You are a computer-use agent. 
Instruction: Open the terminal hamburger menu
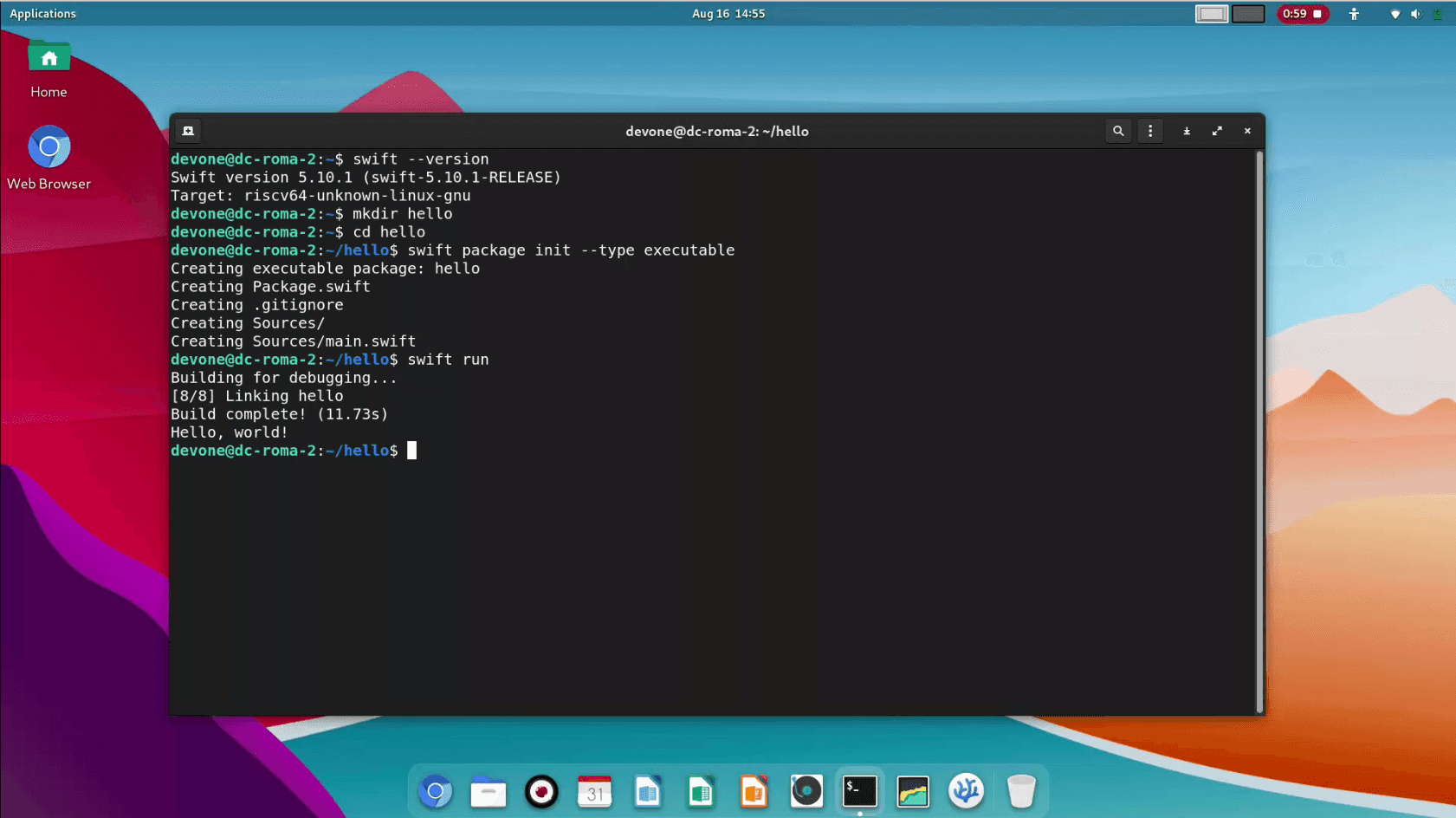(x=1150, y=131)
